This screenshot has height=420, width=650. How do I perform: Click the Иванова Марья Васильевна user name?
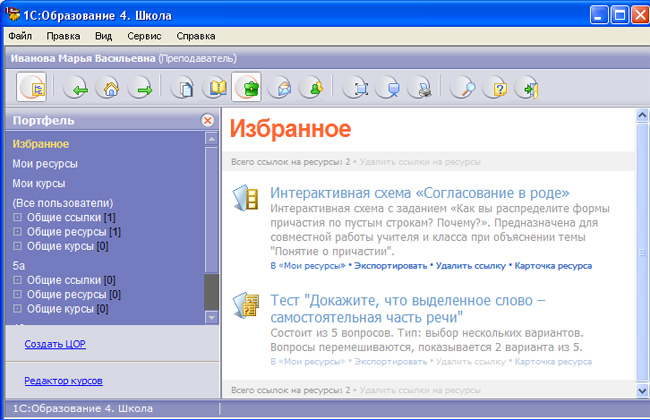click(83, 58)
